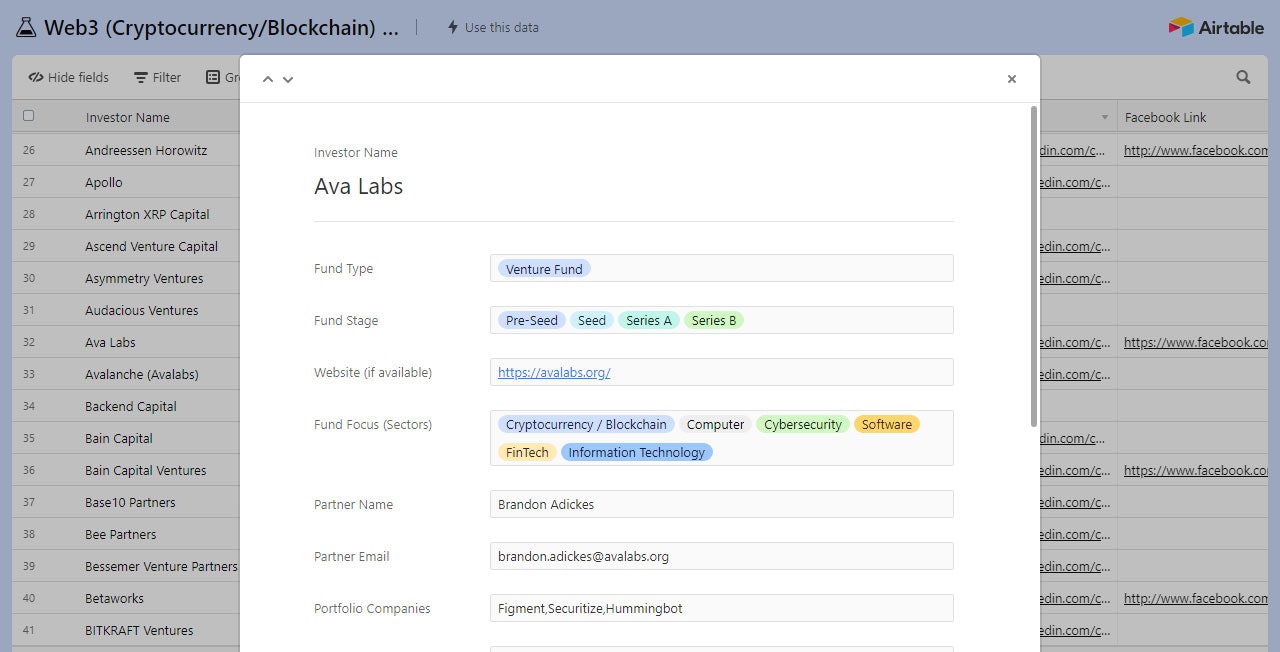Click the record dialog vertical scrollbar

tap(1033, 266)
